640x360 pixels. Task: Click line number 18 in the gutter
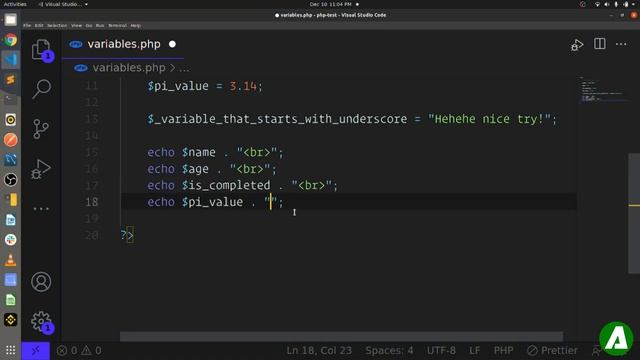coord(92,202)
